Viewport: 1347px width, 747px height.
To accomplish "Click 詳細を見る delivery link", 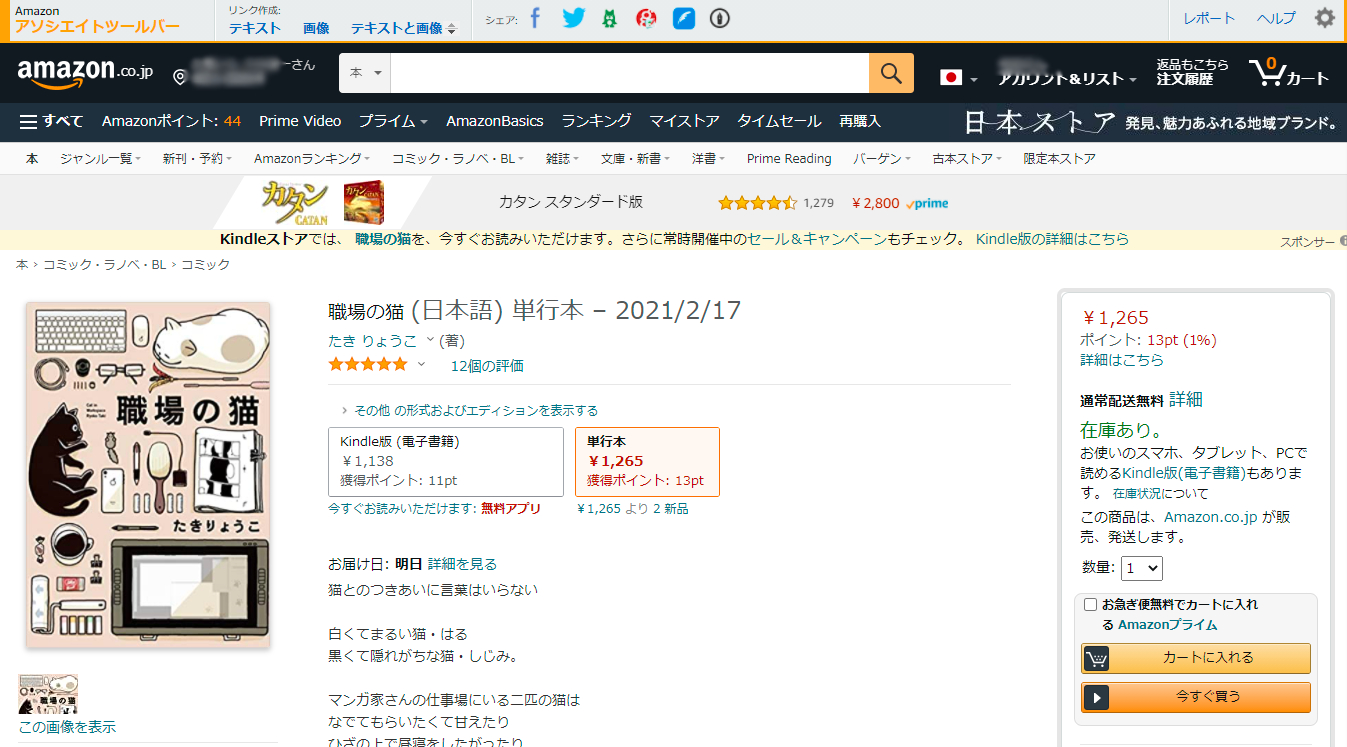I will tap(462, 564).
